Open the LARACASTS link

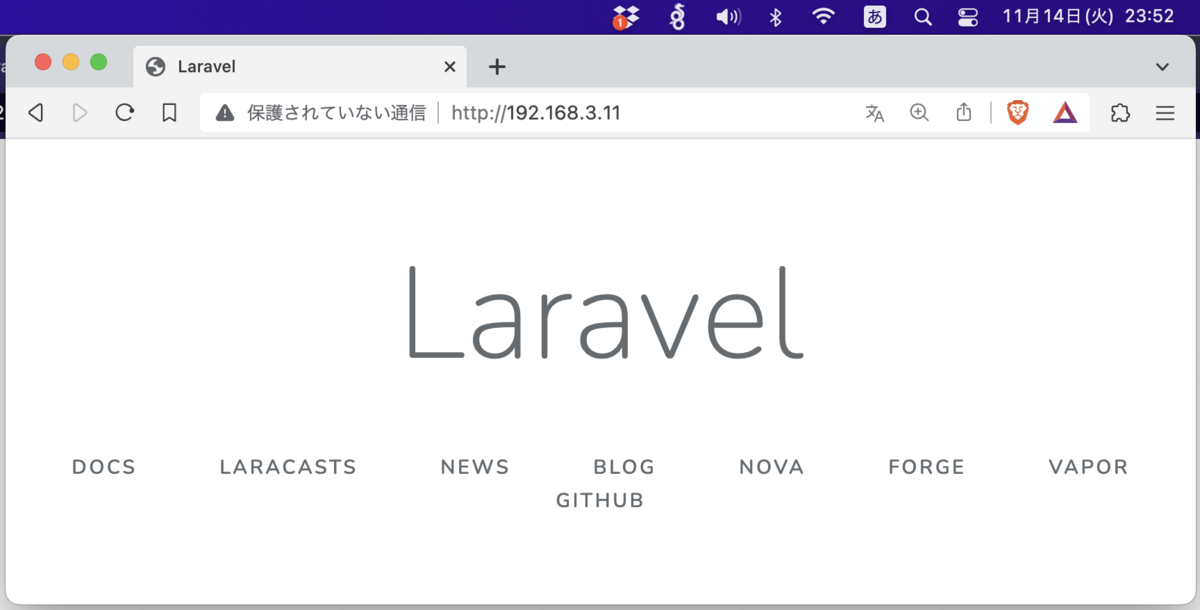[x=288, y=467]
